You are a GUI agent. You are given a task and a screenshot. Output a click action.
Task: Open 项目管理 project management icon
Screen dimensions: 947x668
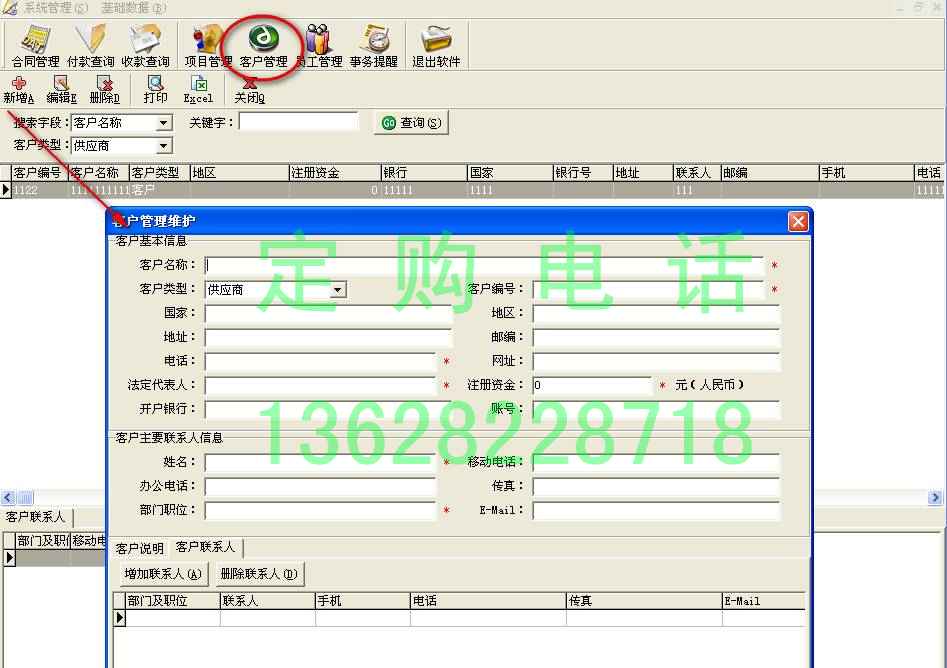pos(208,47)
